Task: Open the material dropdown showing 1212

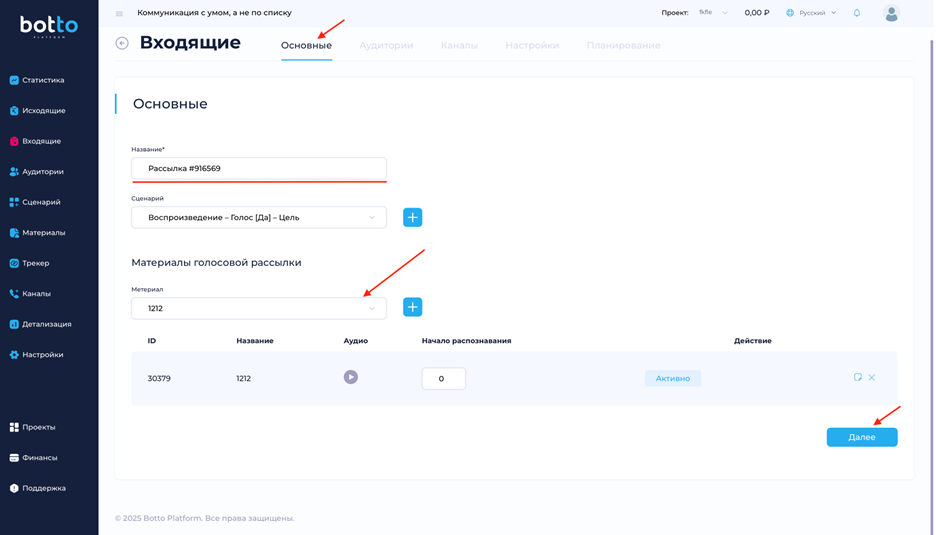Action: point(259,308)
